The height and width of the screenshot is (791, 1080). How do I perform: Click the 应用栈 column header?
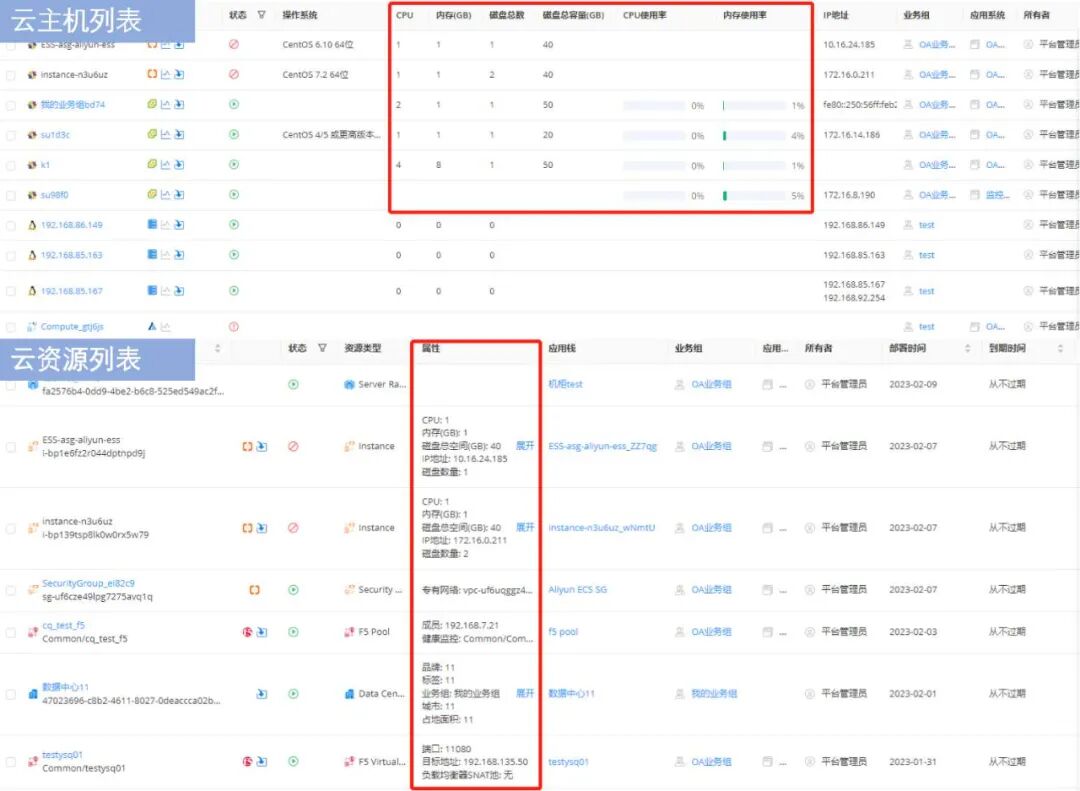point(562,348)
